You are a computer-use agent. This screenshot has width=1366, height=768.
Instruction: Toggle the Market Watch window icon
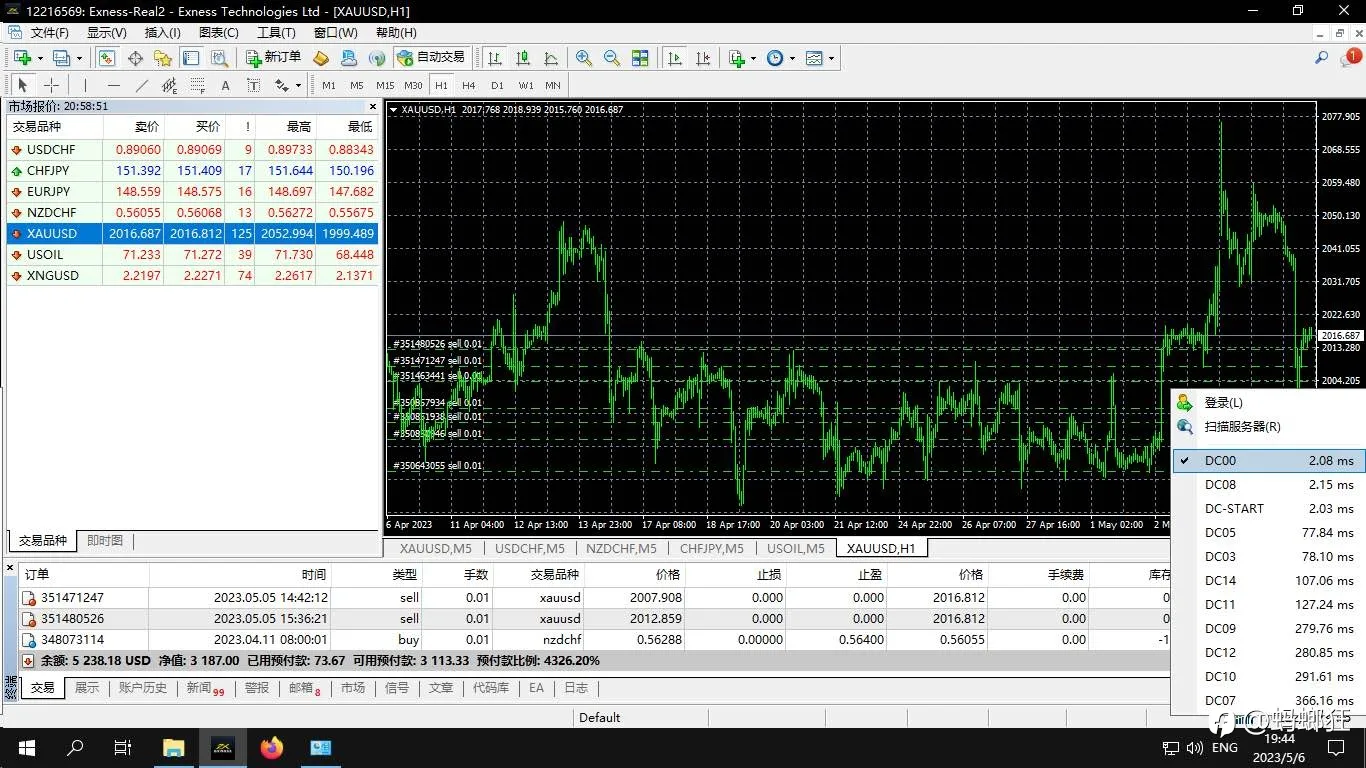point(106,58)
